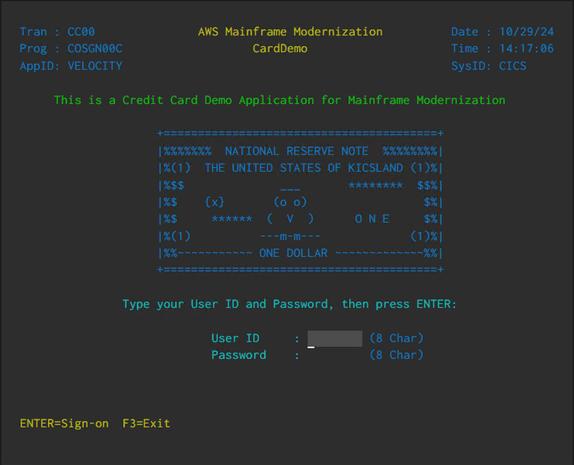Click the F3=Exit key hint
This screenshot has width=574, height=465.
point(146,423)
